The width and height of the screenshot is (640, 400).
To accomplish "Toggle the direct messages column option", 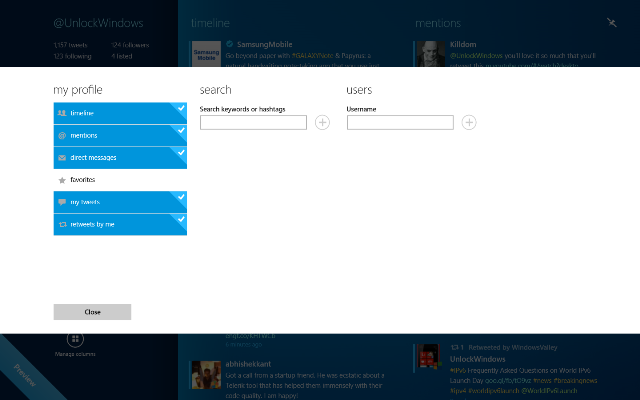I will pyautogui.click(x=120, y=158).
